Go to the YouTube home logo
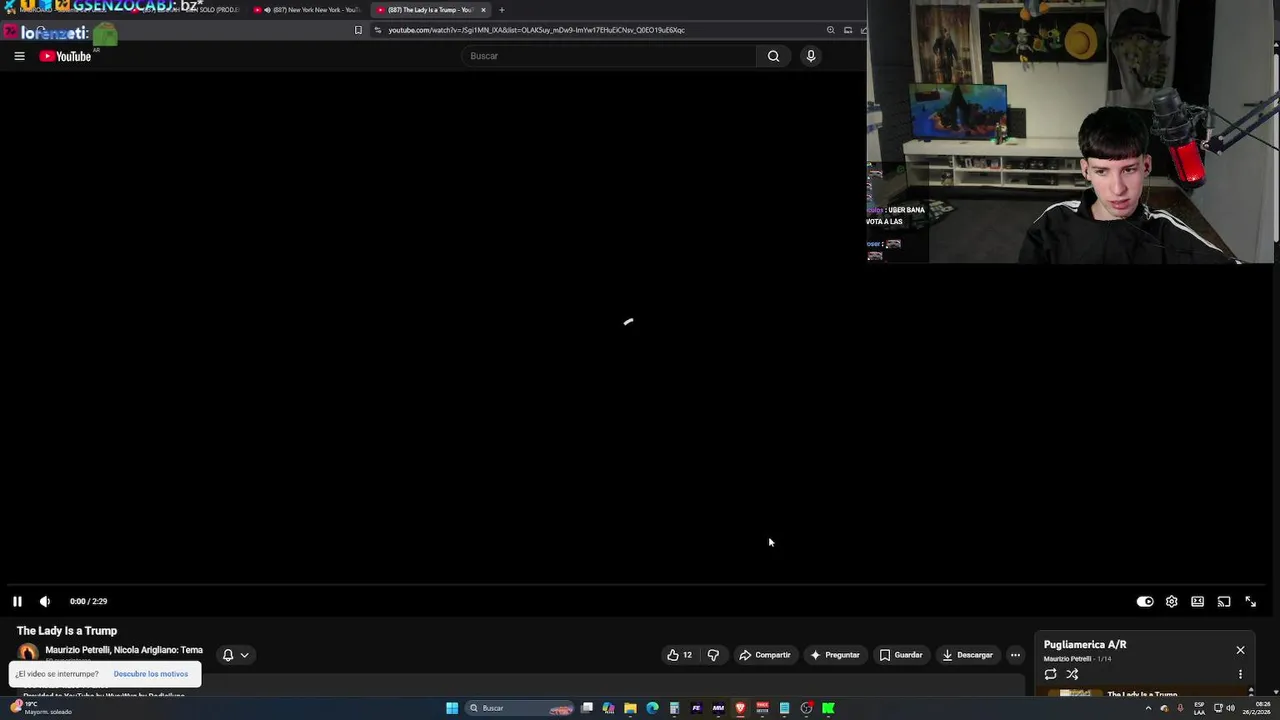The width and height of the screenshot is (1280, 720). (65, 56)
